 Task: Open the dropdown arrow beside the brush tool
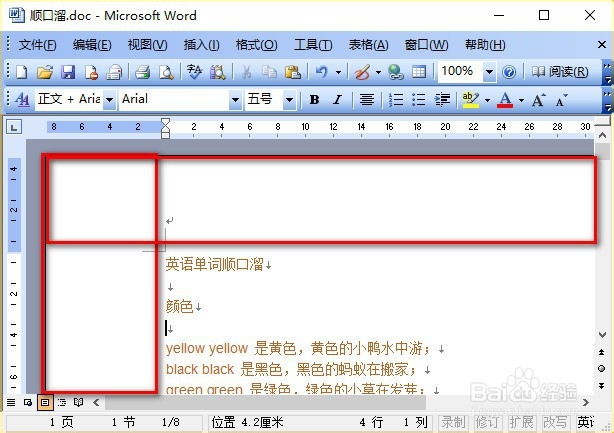[378, 72]
